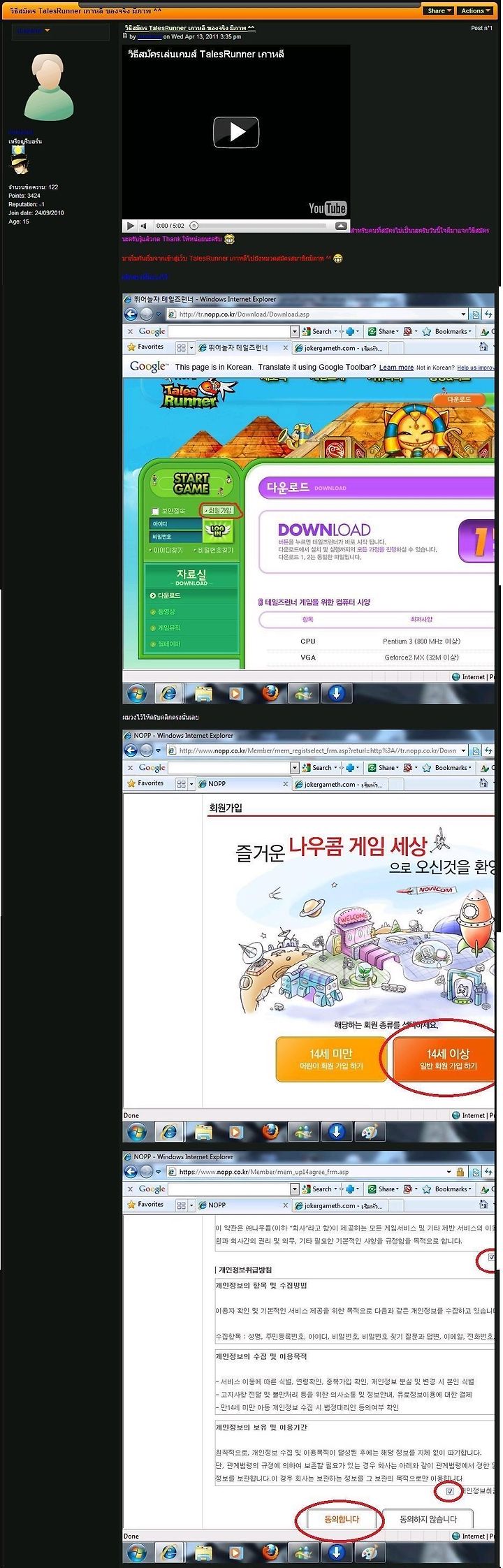This screenshot has height=1568, width=503.
Task: Click the START GAME button on TalesRunner page
Action: (191, 484)
